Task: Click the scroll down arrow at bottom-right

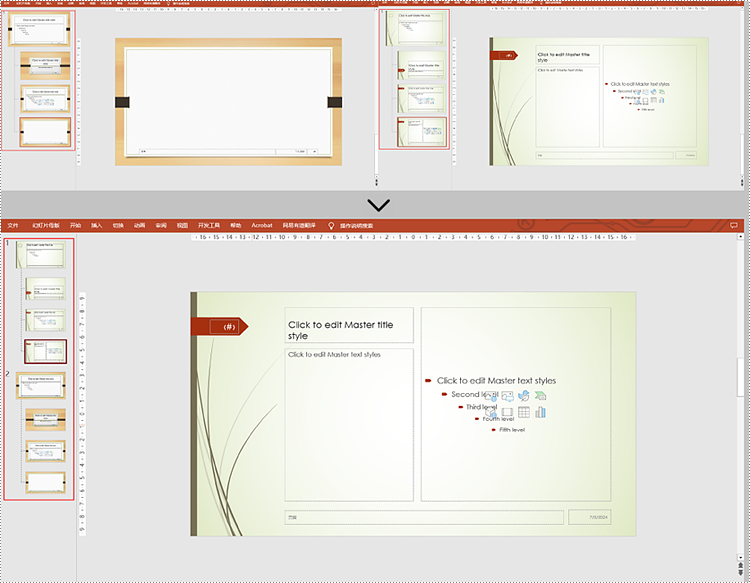Action: [x=740, y=557]
